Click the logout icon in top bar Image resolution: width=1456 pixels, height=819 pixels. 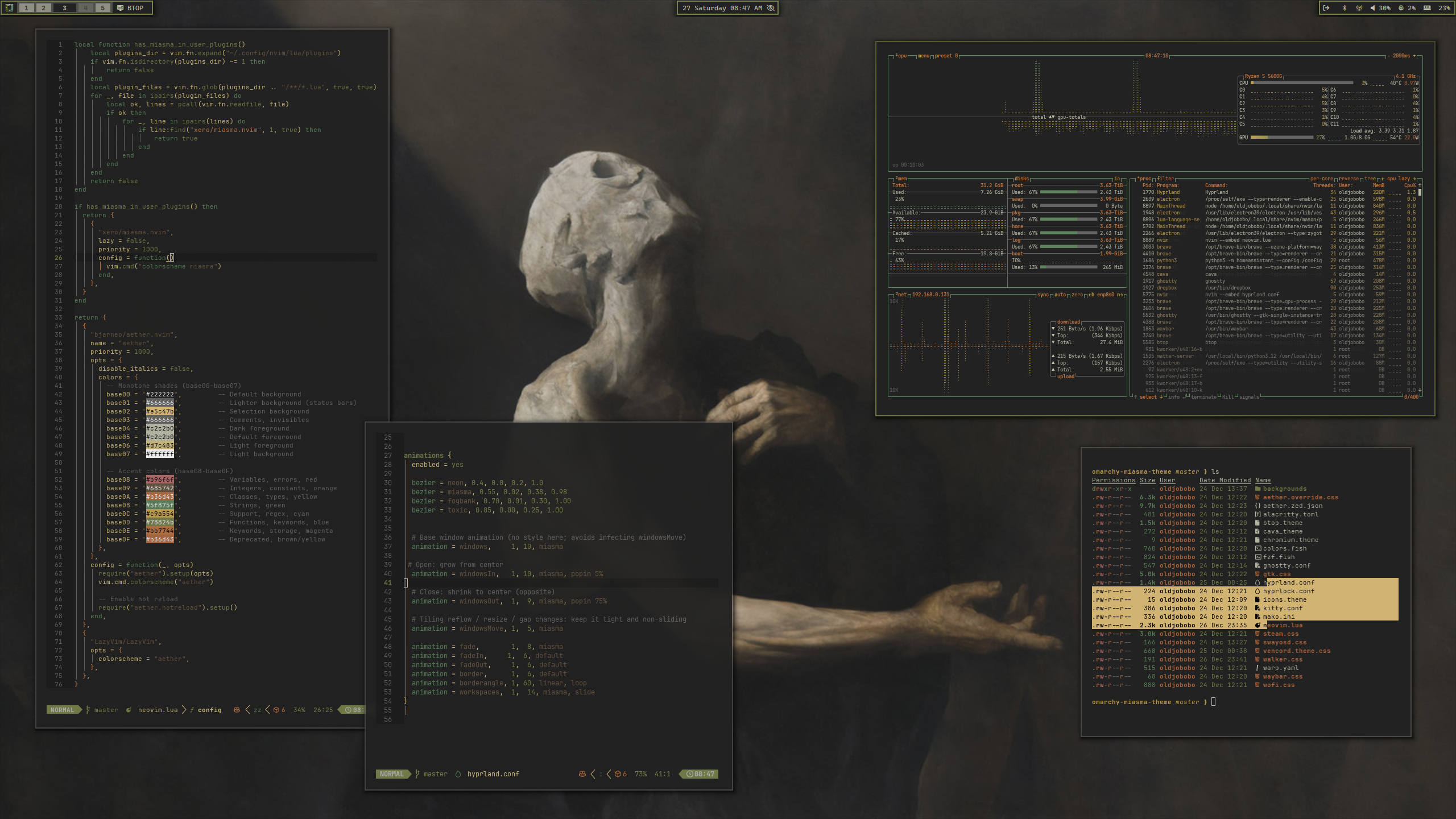pyautogui.click(x=1326, y=8)
